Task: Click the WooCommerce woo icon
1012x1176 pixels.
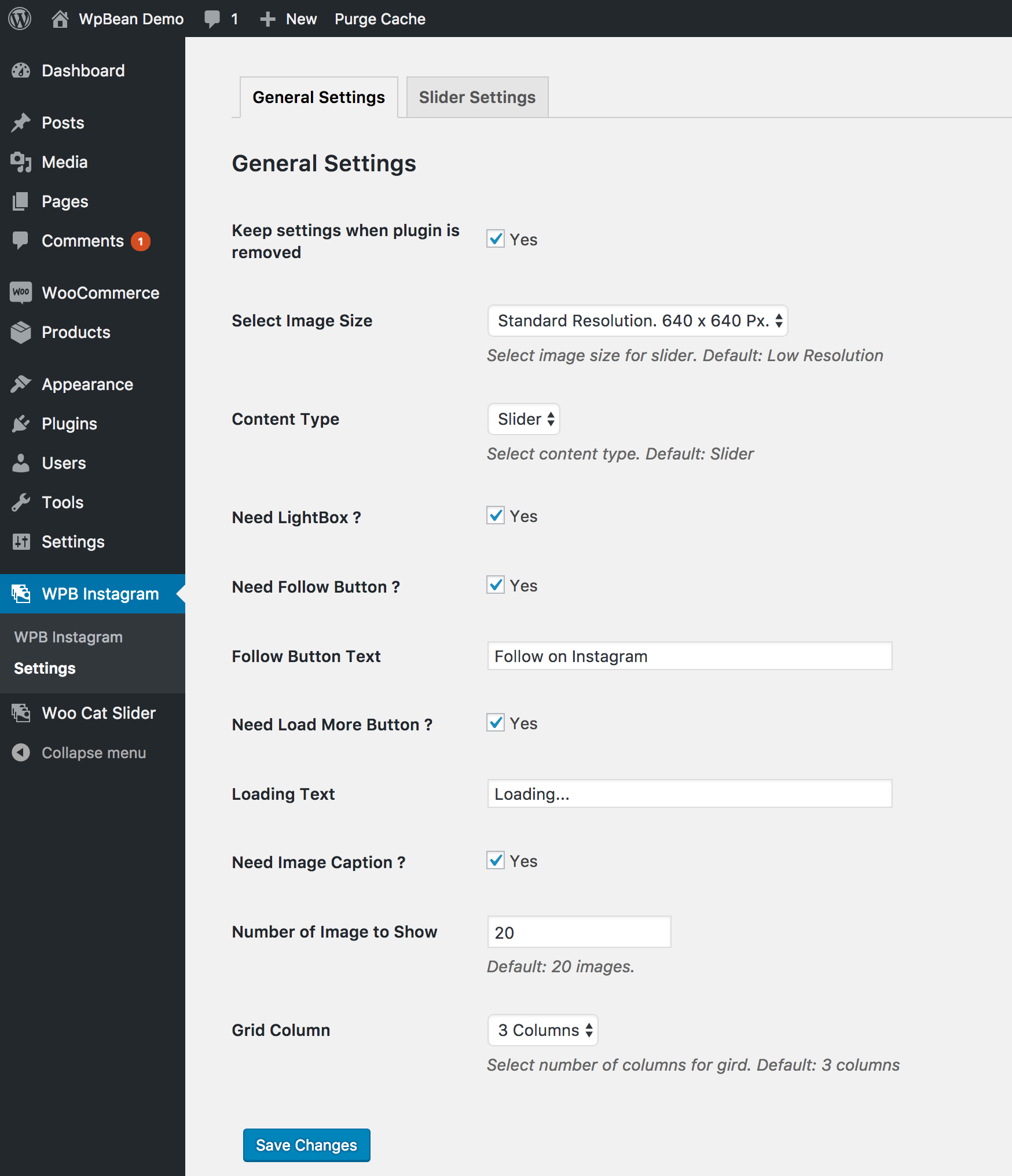Action: (21, 292)
